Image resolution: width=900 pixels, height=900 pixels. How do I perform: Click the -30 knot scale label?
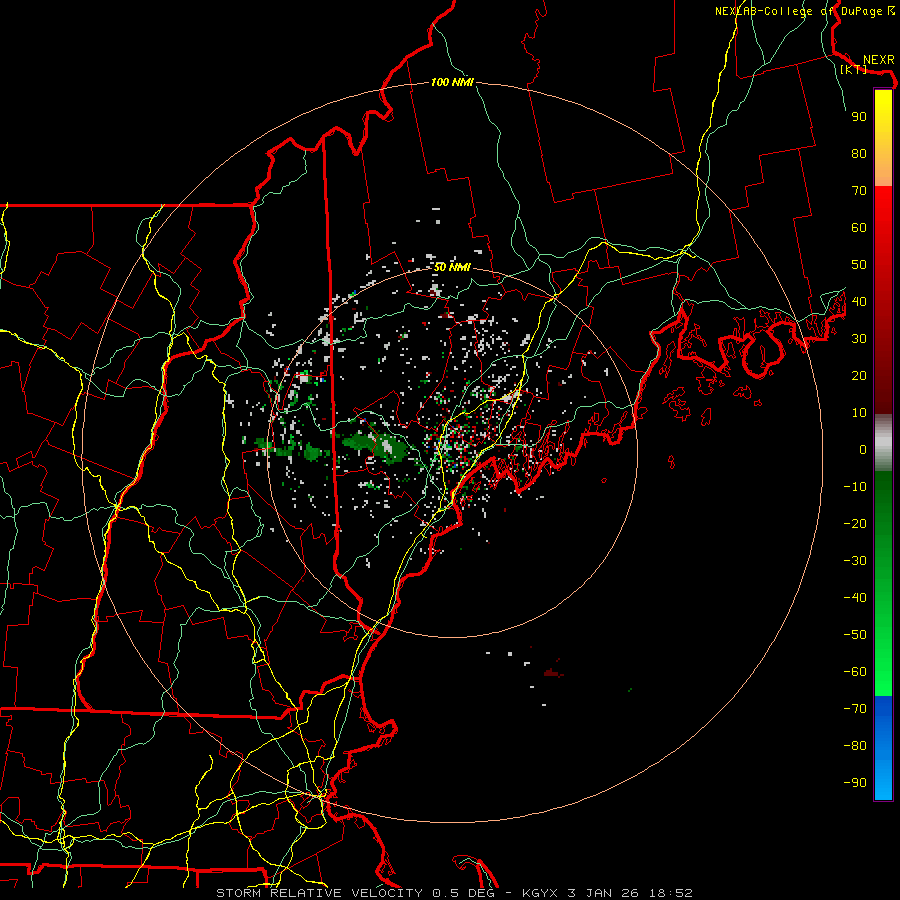pyautogui.click(x=855, y=561)
